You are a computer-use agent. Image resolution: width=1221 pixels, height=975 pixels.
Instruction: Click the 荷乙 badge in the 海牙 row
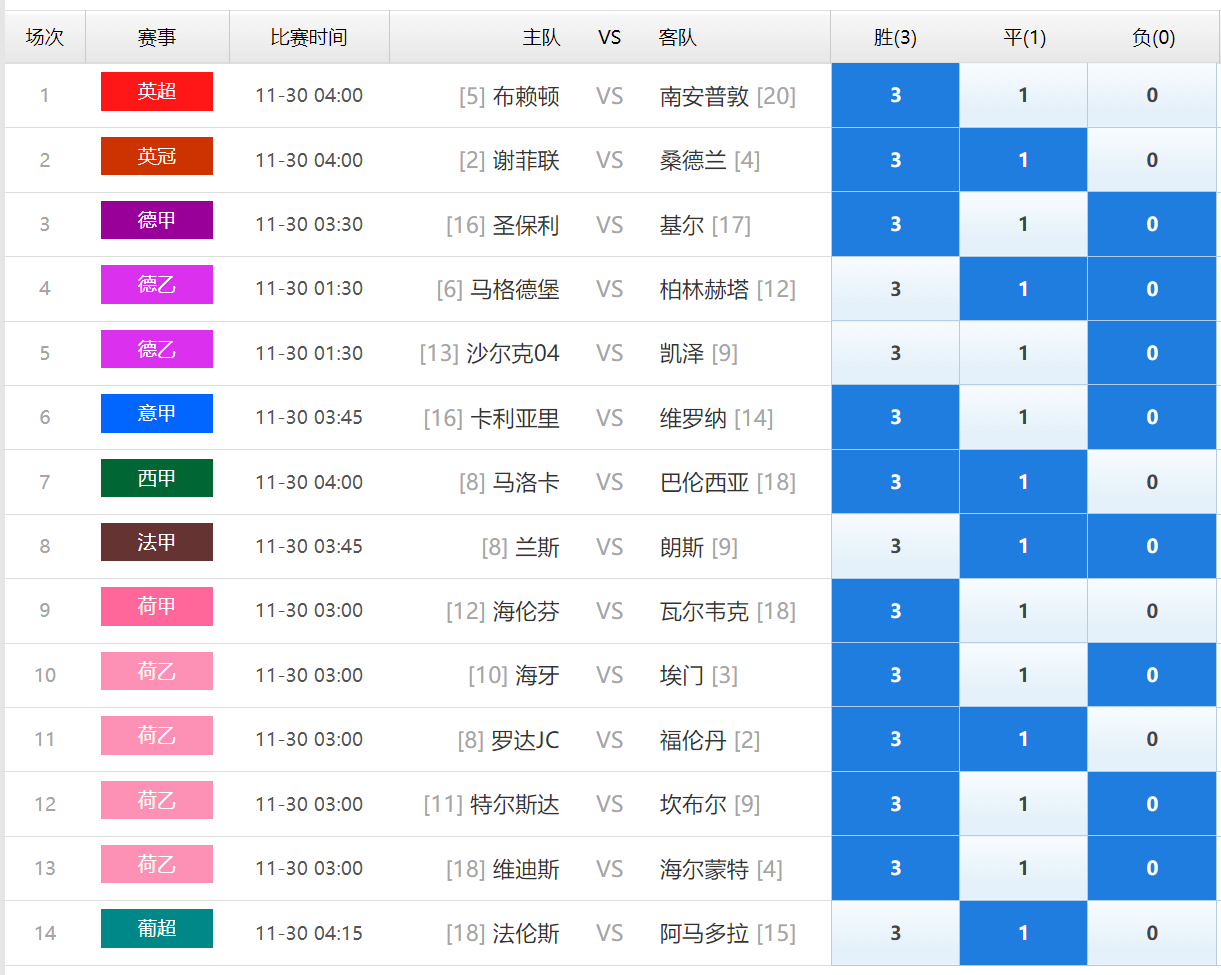157,671
